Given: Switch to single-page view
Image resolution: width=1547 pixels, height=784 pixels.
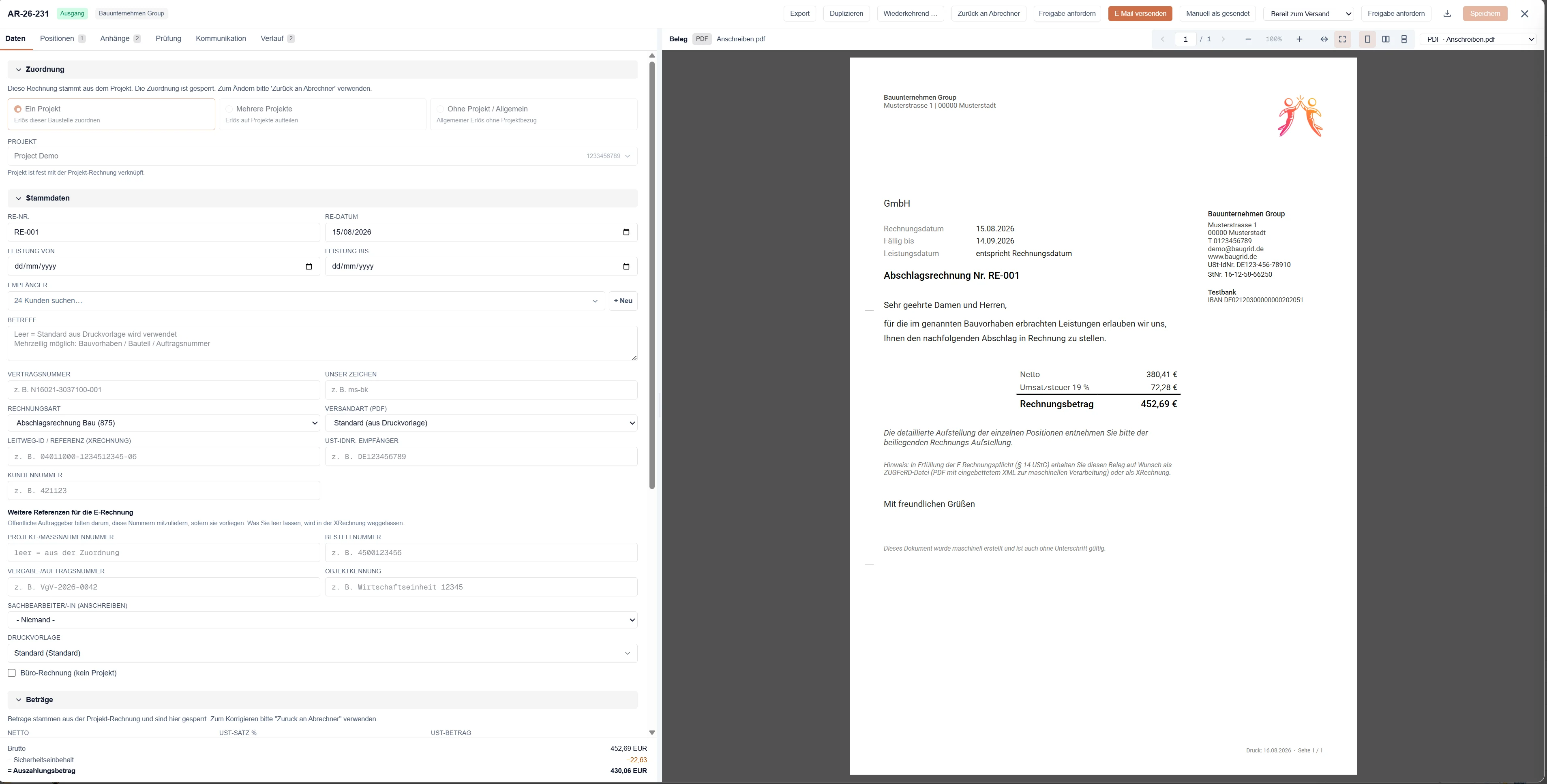Looking at the screenshot, I should [x=1367, y=39].
